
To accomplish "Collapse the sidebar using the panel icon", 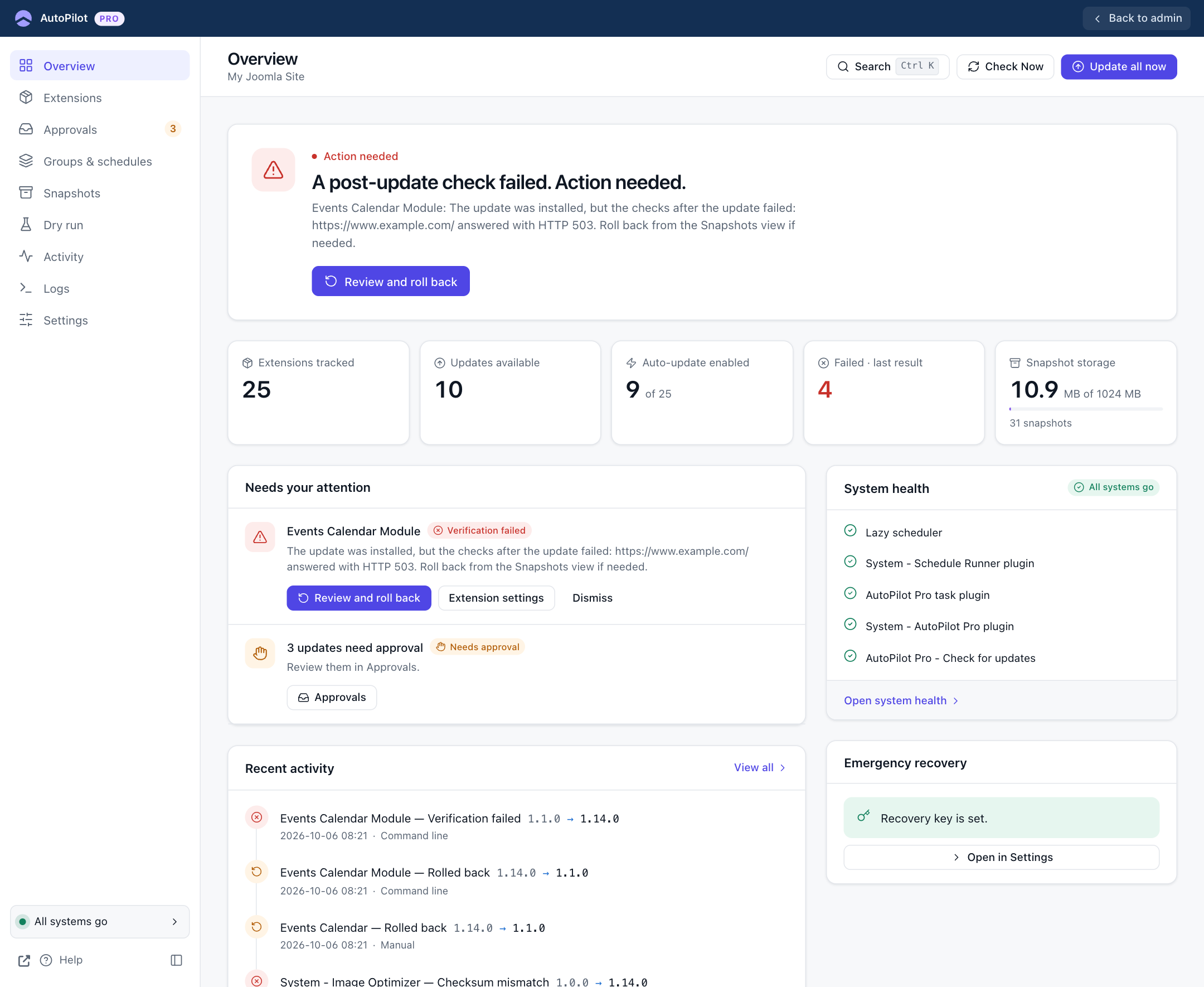I will 176,960.
